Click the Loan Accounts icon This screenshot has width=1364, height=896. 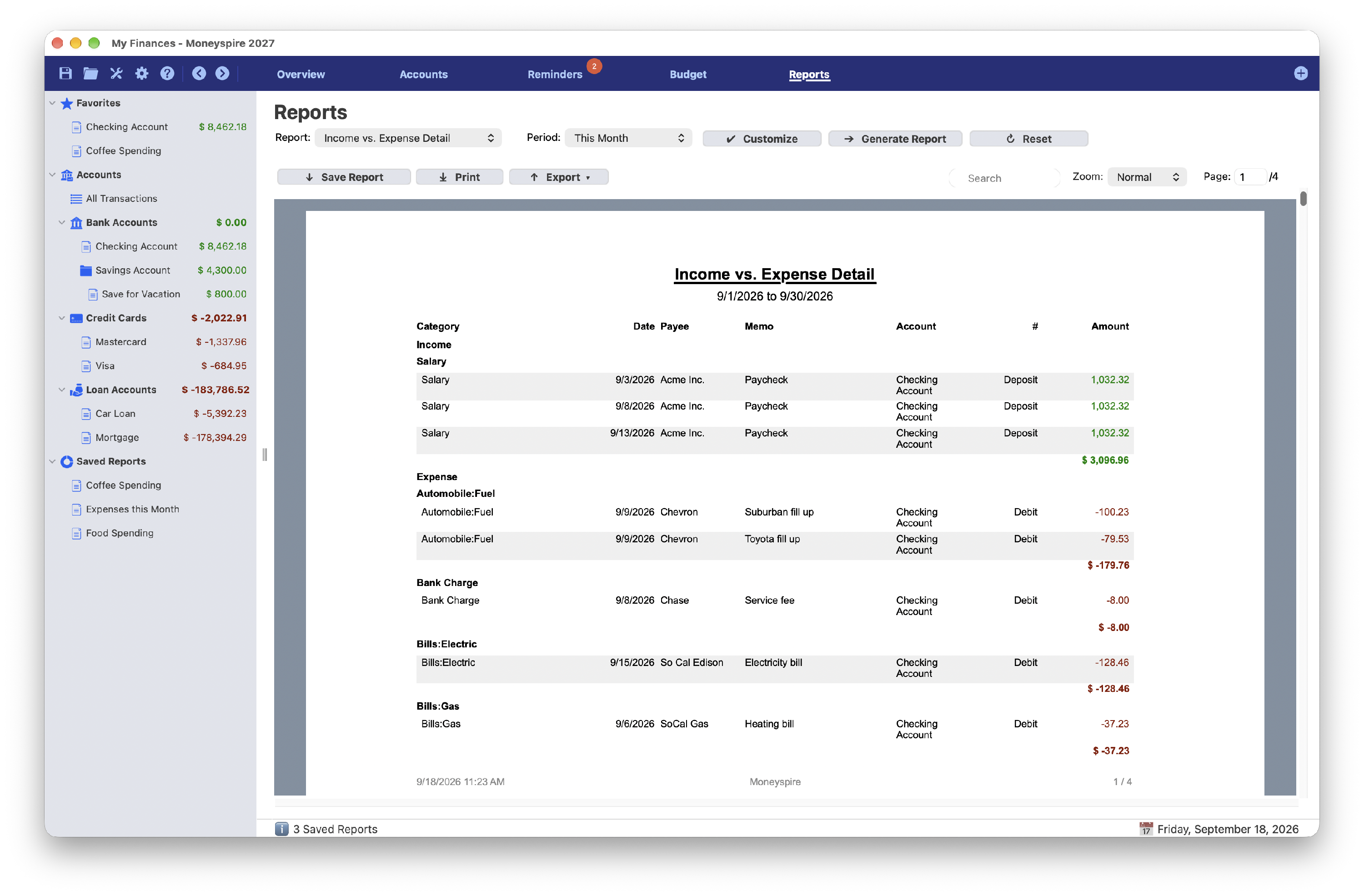click(x=76, y=390)
